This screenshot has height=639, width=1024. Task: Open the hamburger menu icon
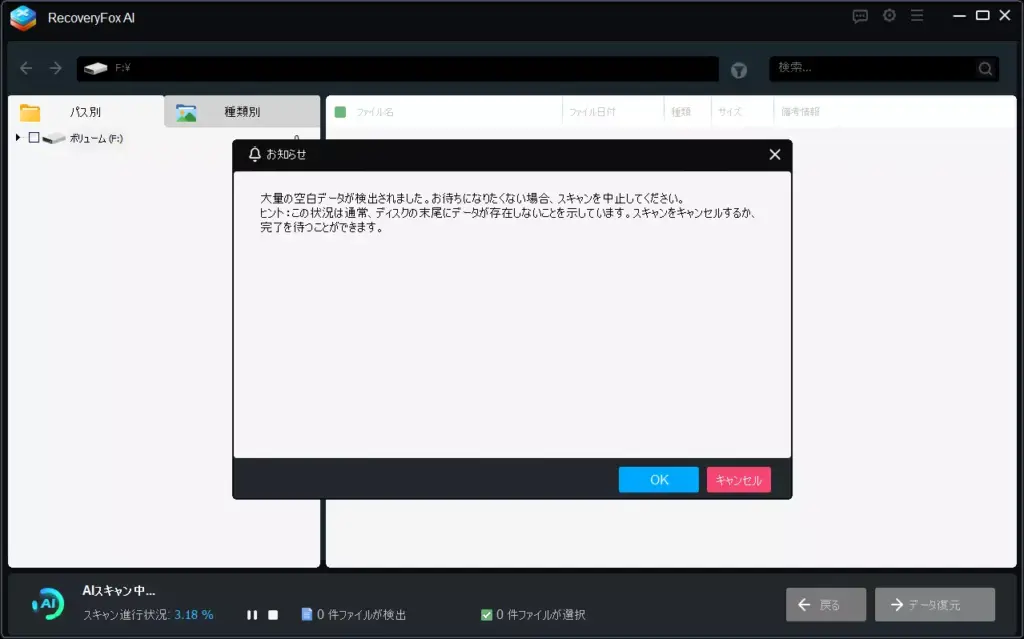pyautogui.click(x=917, y=15)
